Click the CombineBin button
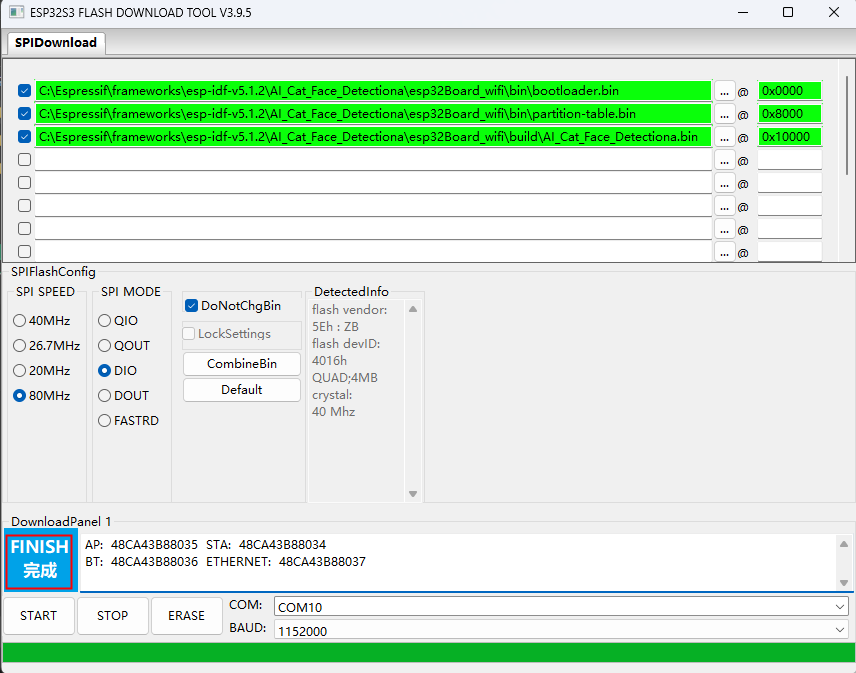856x673 pixels. [241, 364]
